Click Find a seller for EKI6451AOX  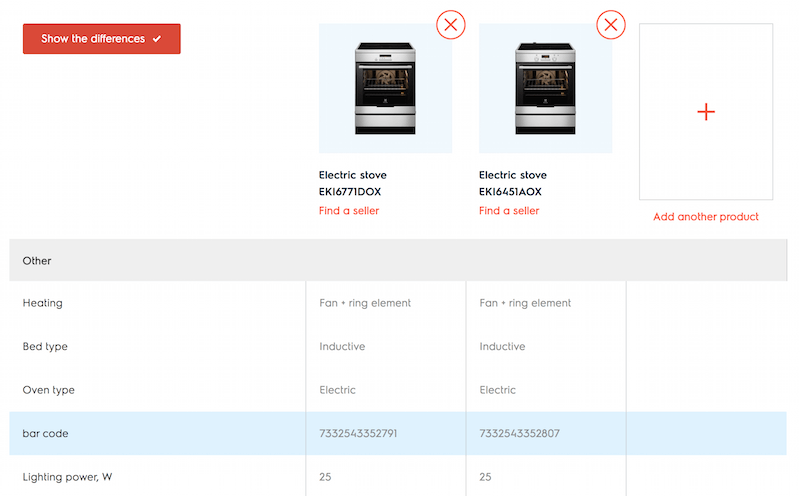(x=509, y=211)
